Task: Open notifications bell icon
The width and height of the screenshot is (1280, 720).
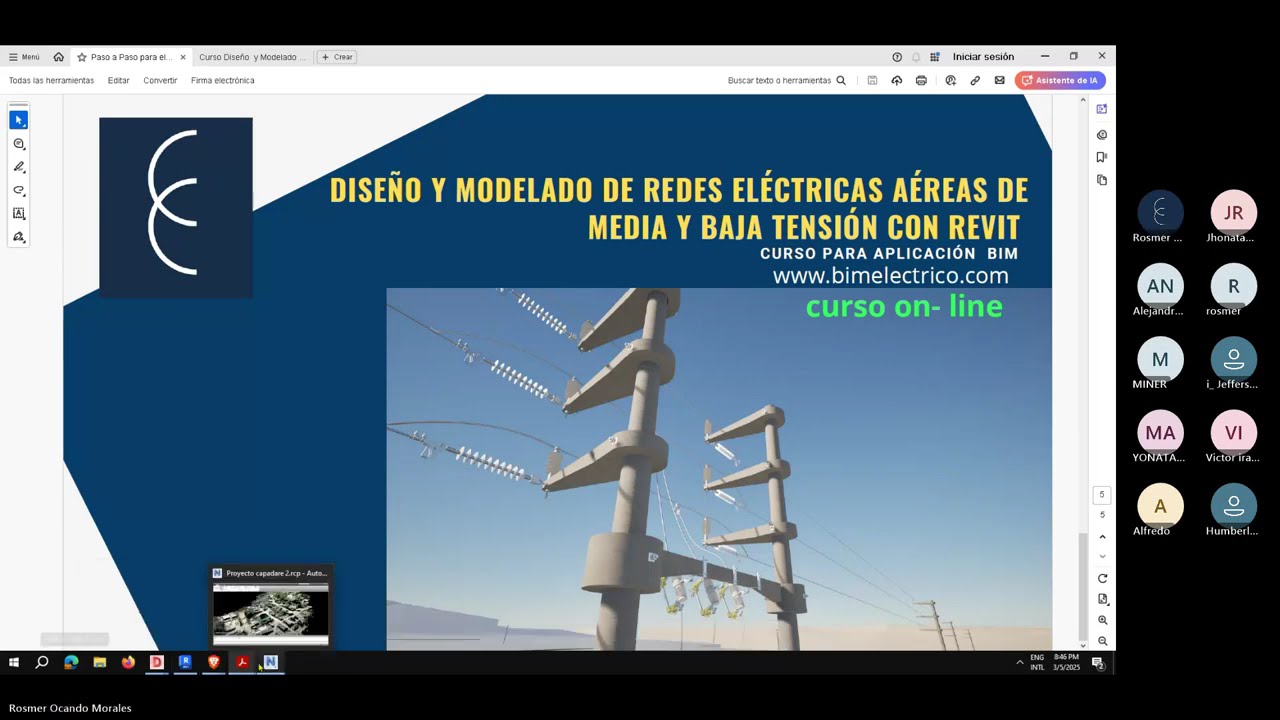Action: (916, 57)
